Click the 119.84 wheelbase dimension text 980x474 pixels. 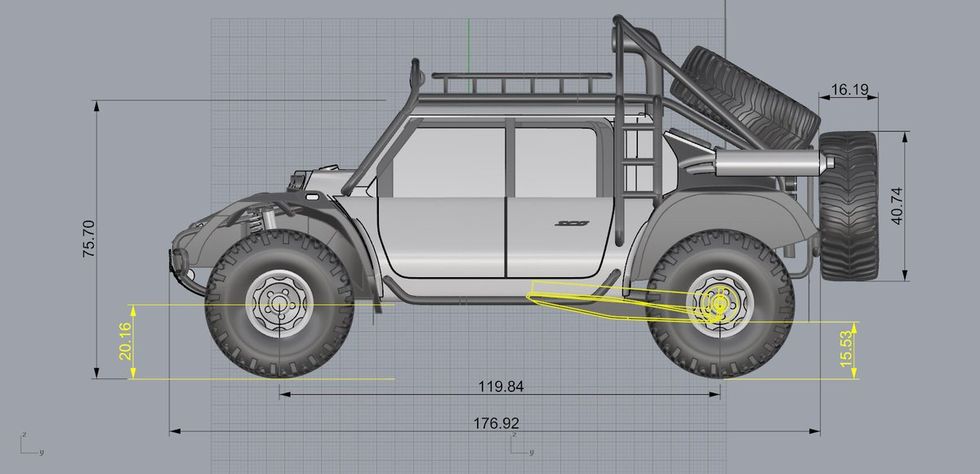501,386
